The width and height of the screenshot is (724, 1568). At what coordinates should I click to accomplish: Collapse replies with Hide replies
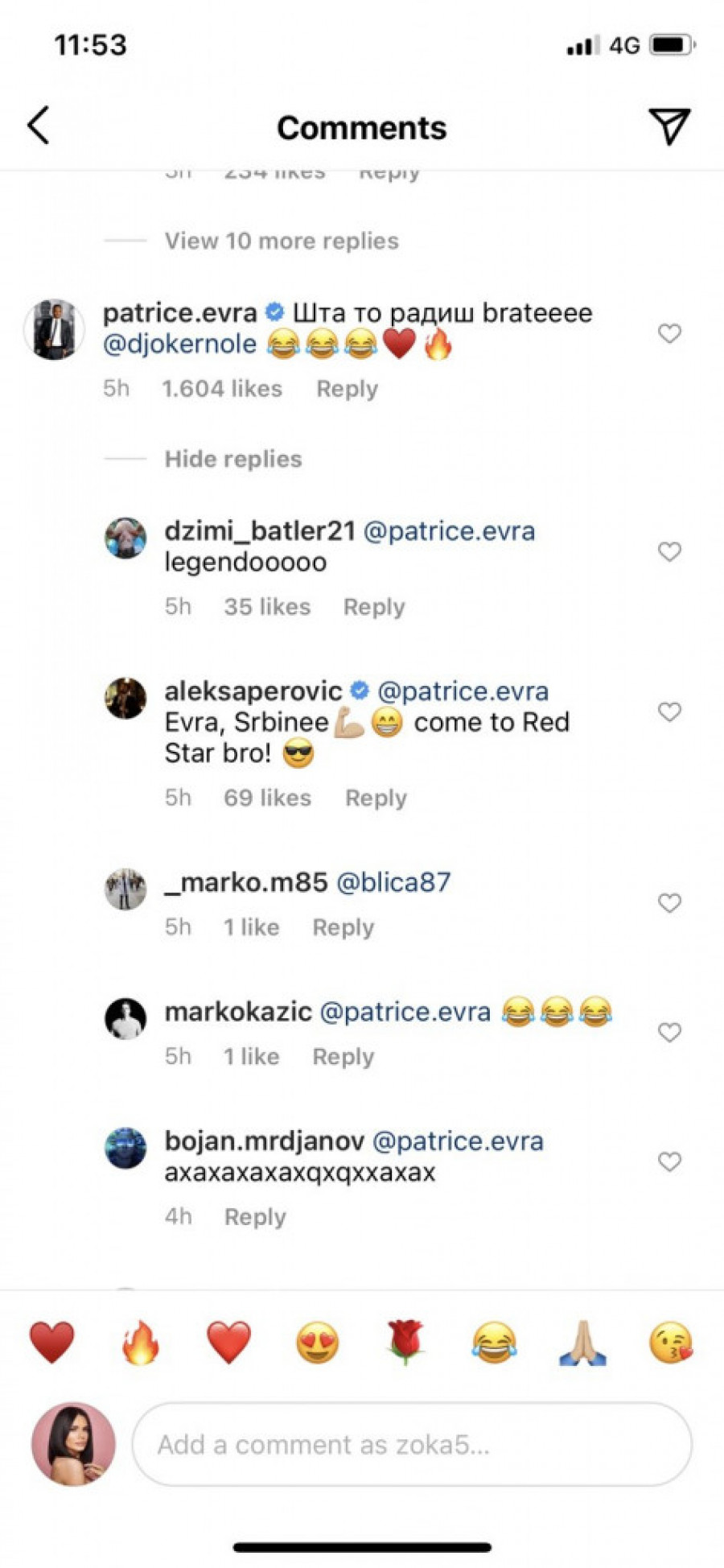233,459
